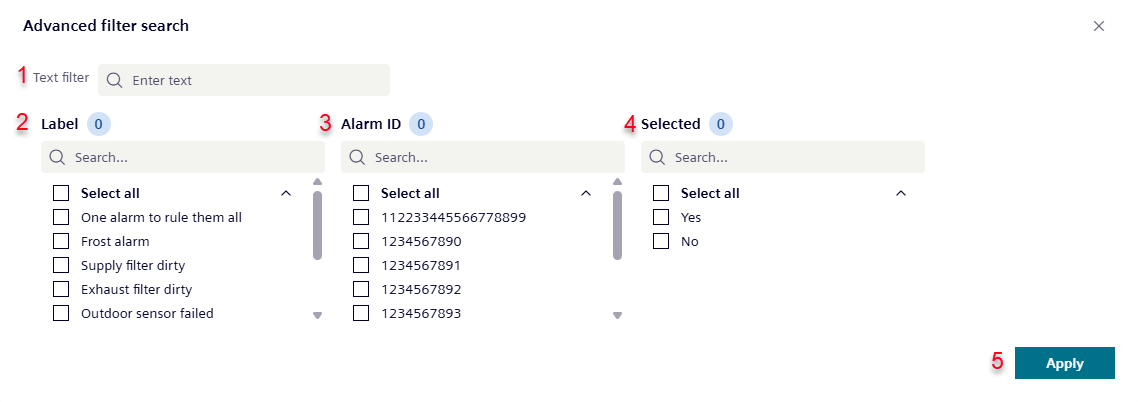Screen dimensions: 1138x402
Task: Click the Label column search magnifier icon
Action: coord(57,157)
